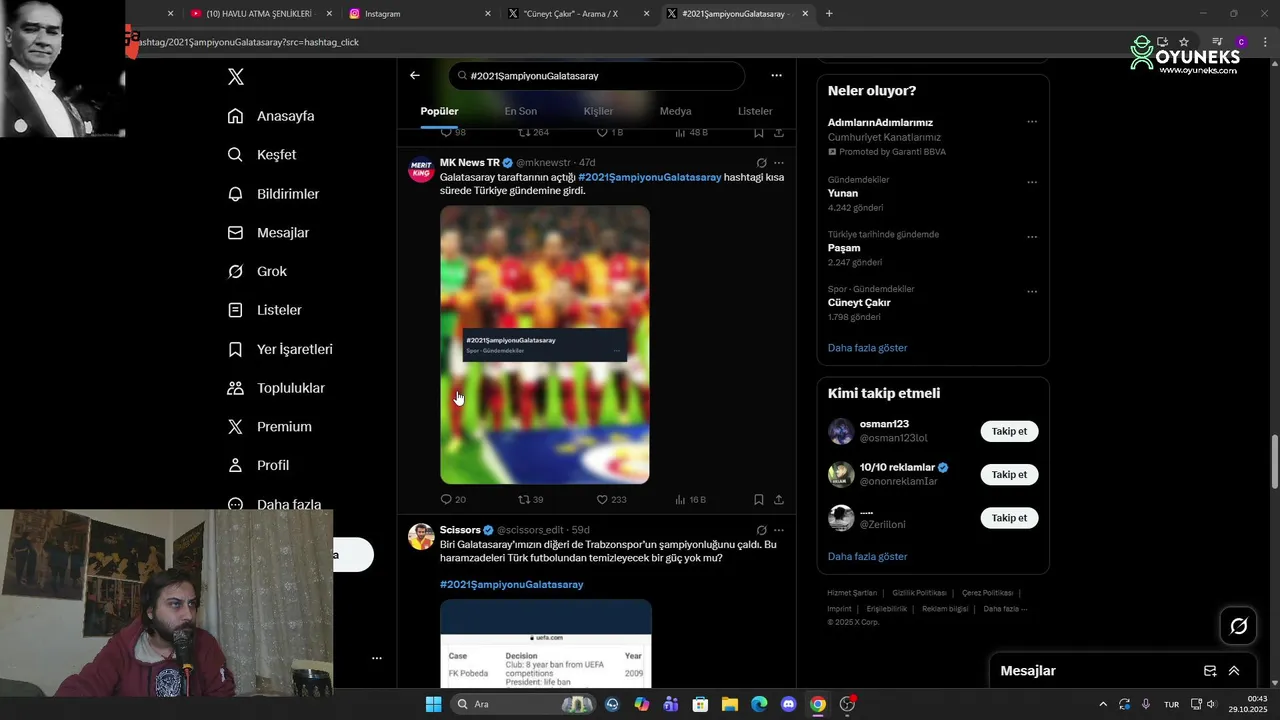The width and height of the screenshot is (1280, 720).
Task: Open a new browser tab
Action: point(829,14)
